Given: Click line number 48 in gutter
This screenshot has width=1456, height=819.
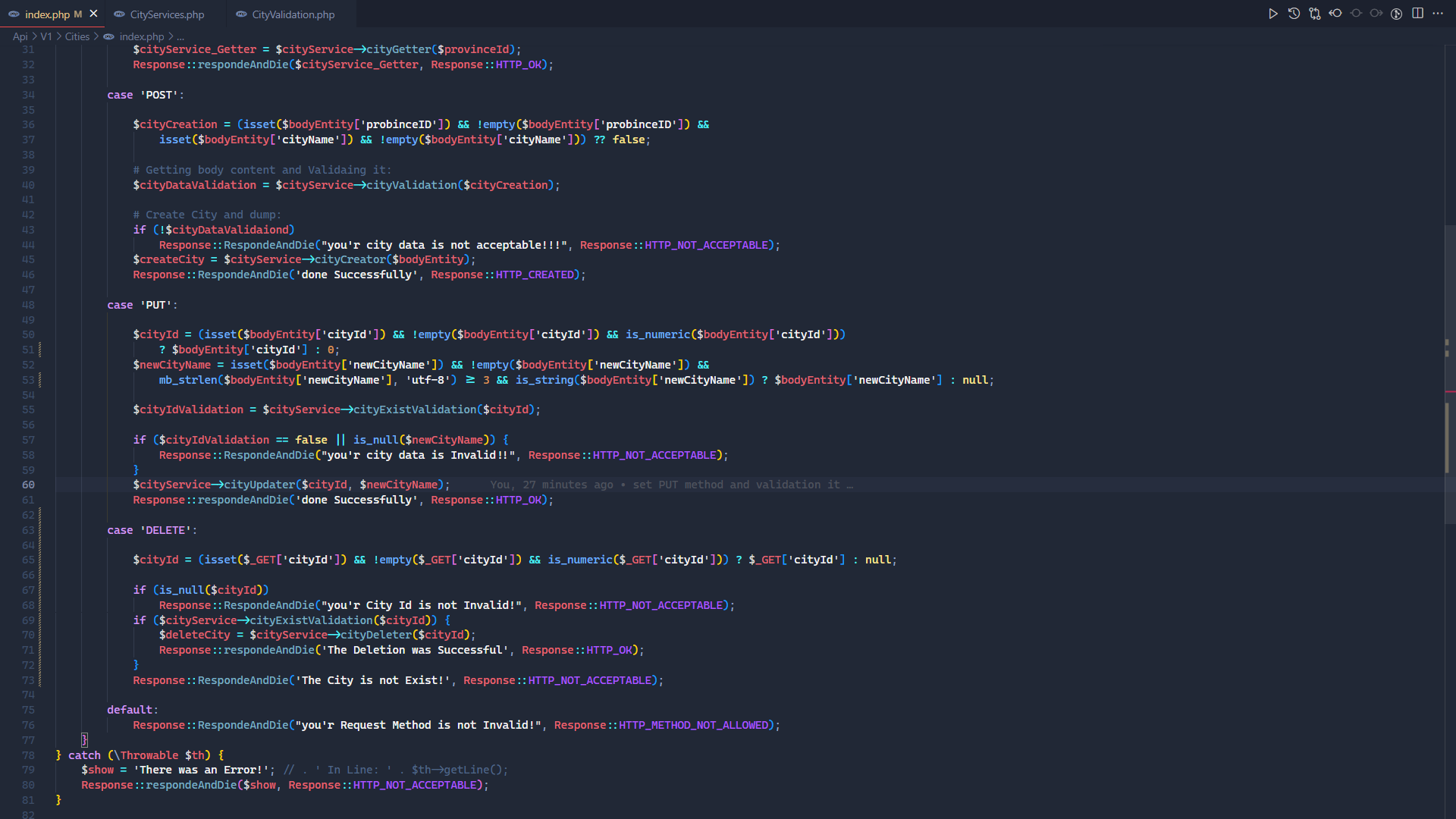Looking at the screenshot, I should (x=28, y=305).
